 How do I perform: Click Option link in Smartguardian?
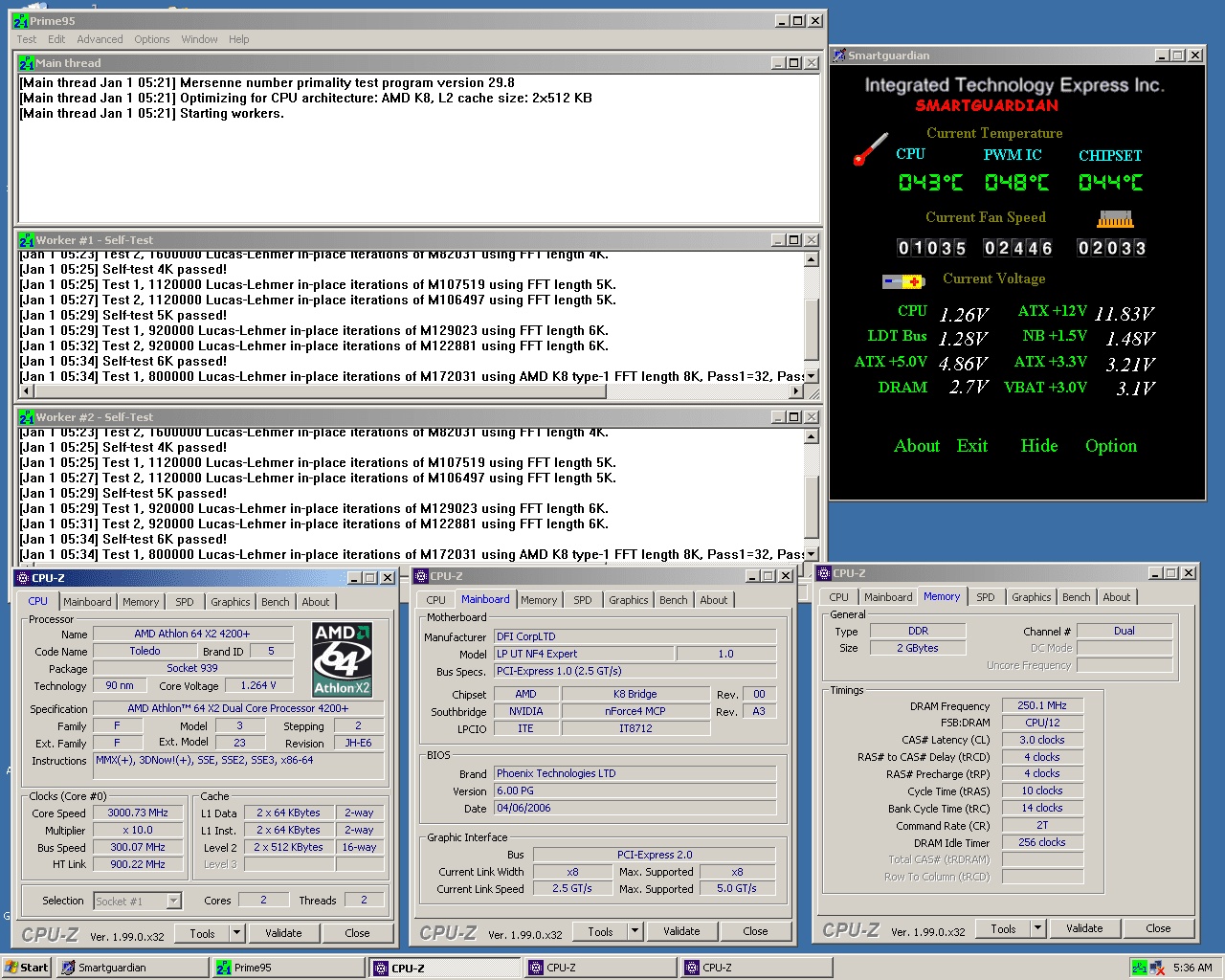click(1111, 446)
